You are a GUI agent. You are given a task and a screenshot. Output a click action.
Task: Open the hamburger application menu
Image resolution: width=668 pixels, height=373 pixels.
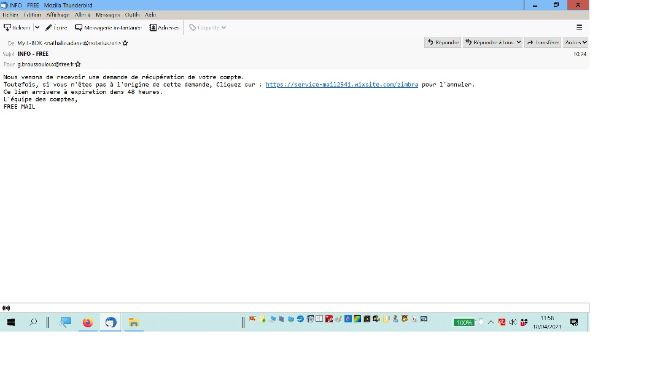[579, 27]
